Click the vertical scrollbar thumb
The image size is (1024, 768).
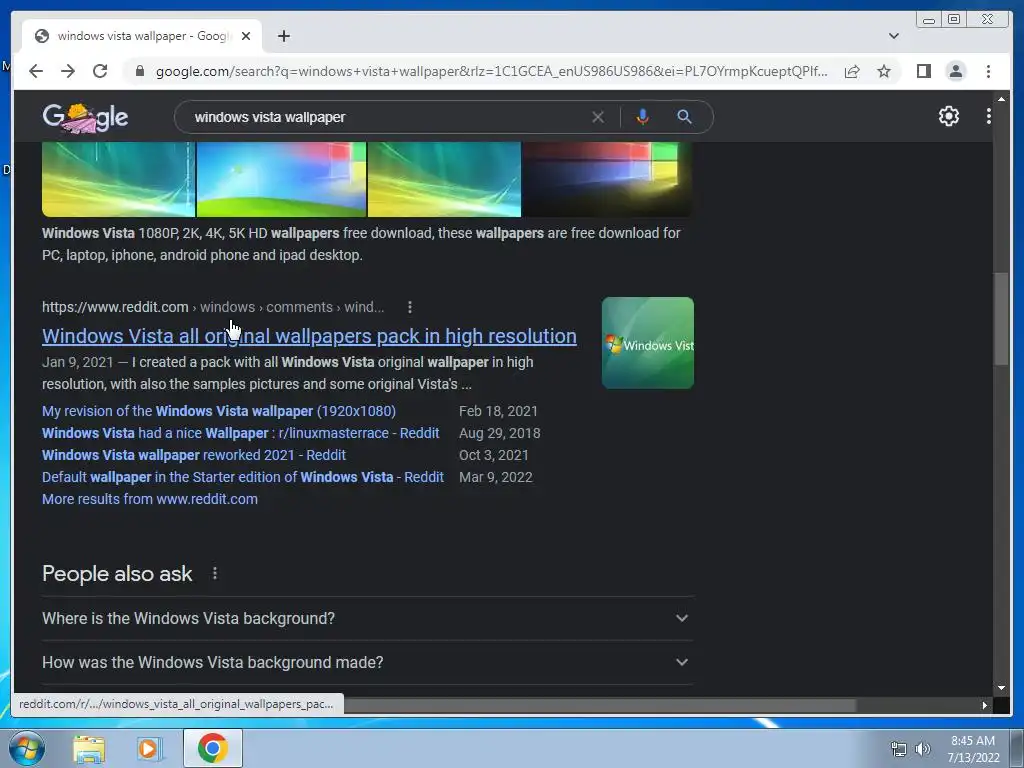[x=1001, y=319]
